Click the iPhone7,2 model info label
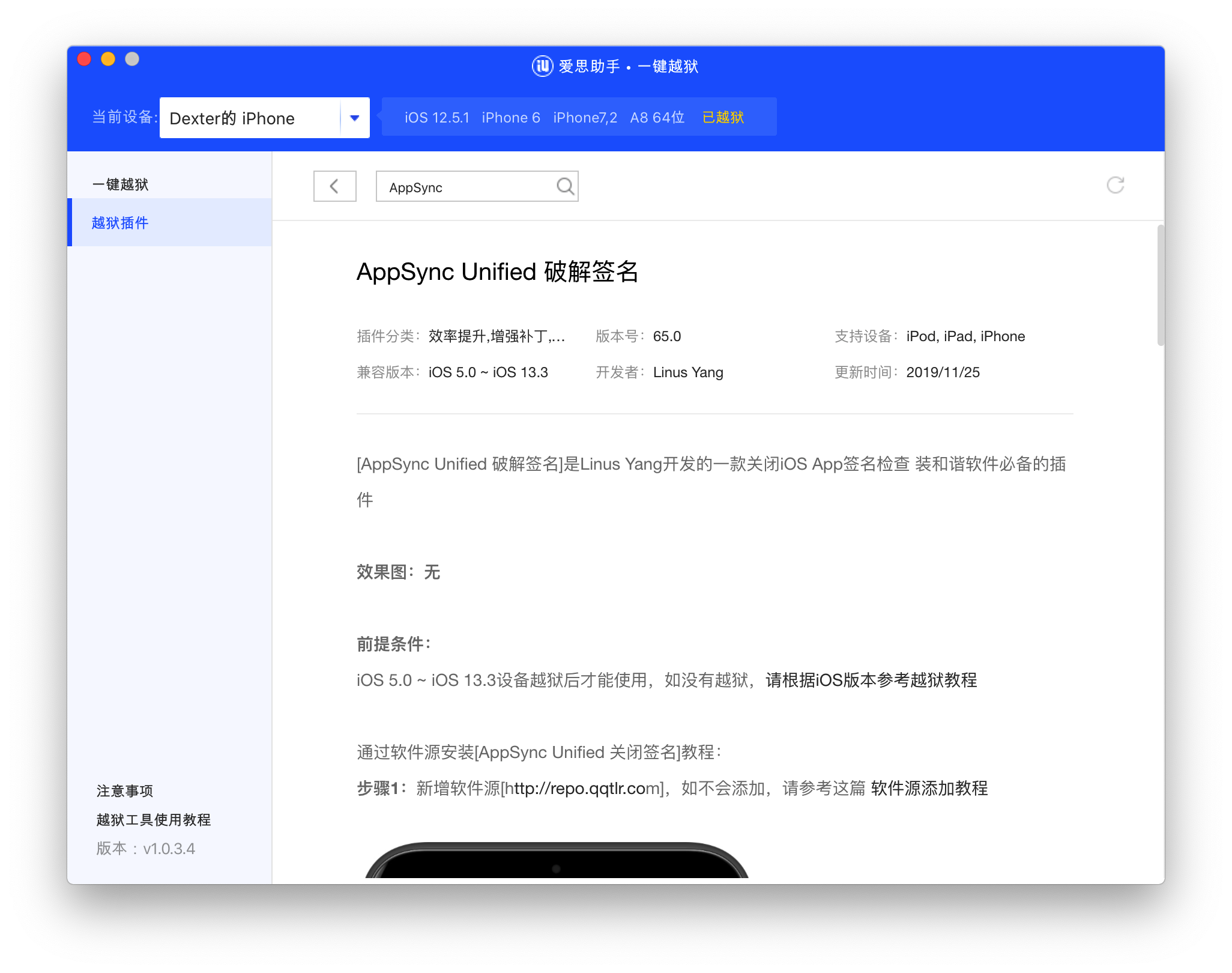Screen dimensions: 1232x973 (x=585, y=117)
